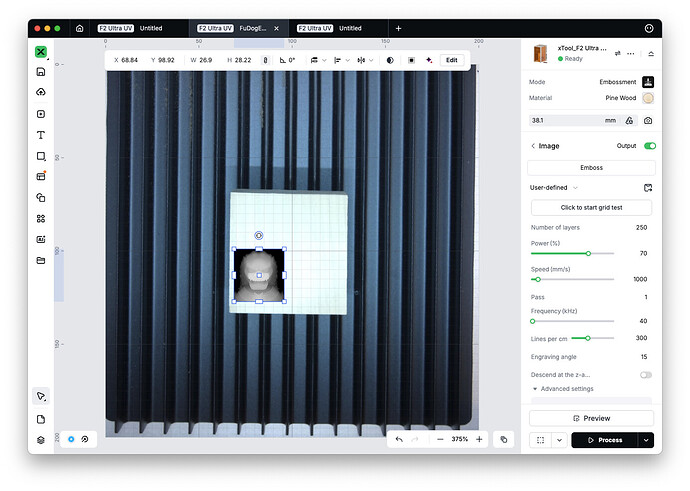Open the dropdown arrow next to Process

[x=646, y=439]
